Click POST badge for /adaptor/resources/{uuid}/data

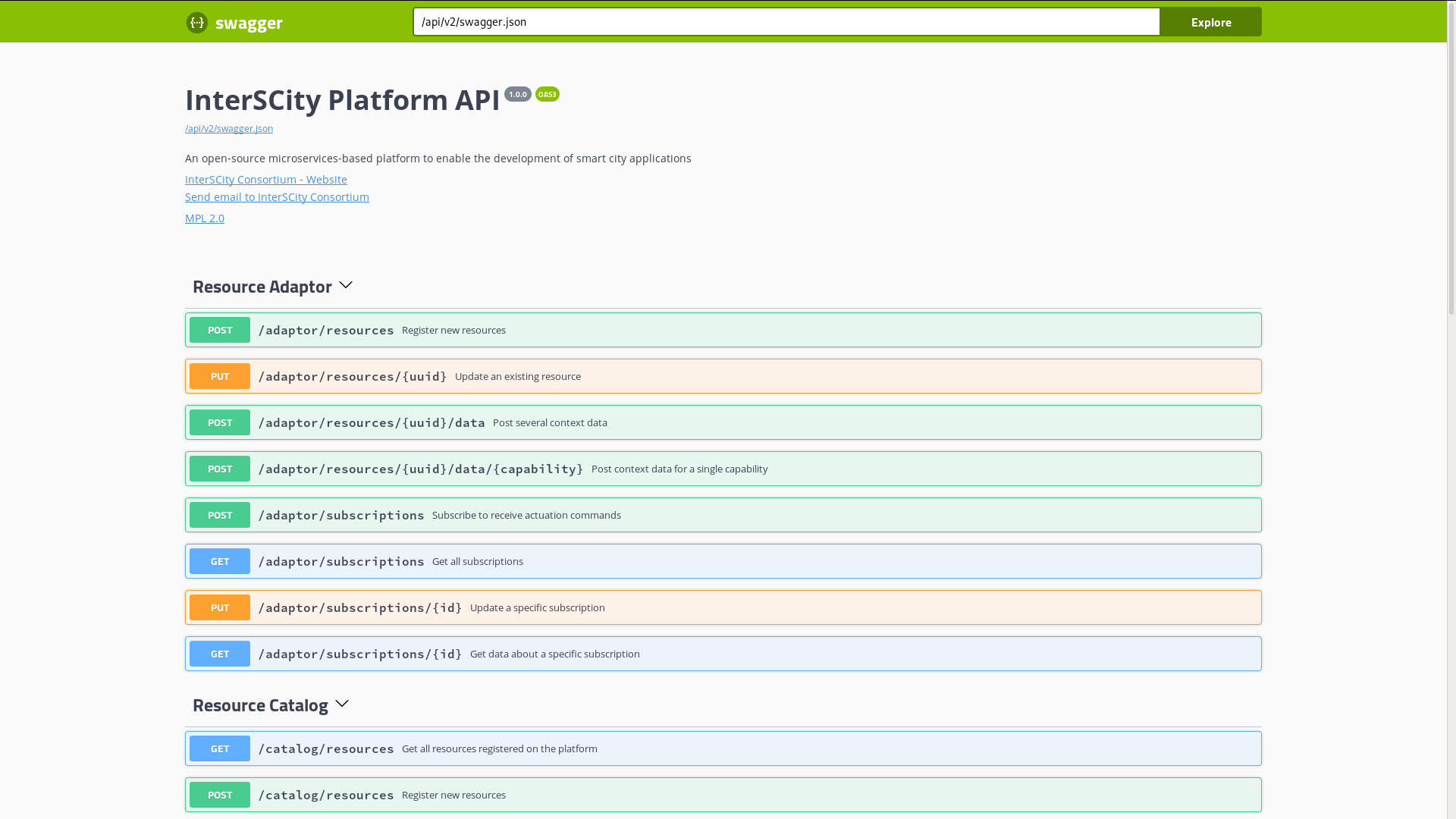coord(220,423)
